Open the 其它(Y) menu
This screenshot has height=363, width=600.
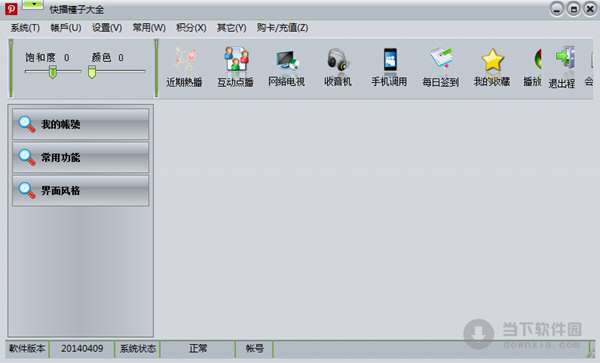(232, 28)
